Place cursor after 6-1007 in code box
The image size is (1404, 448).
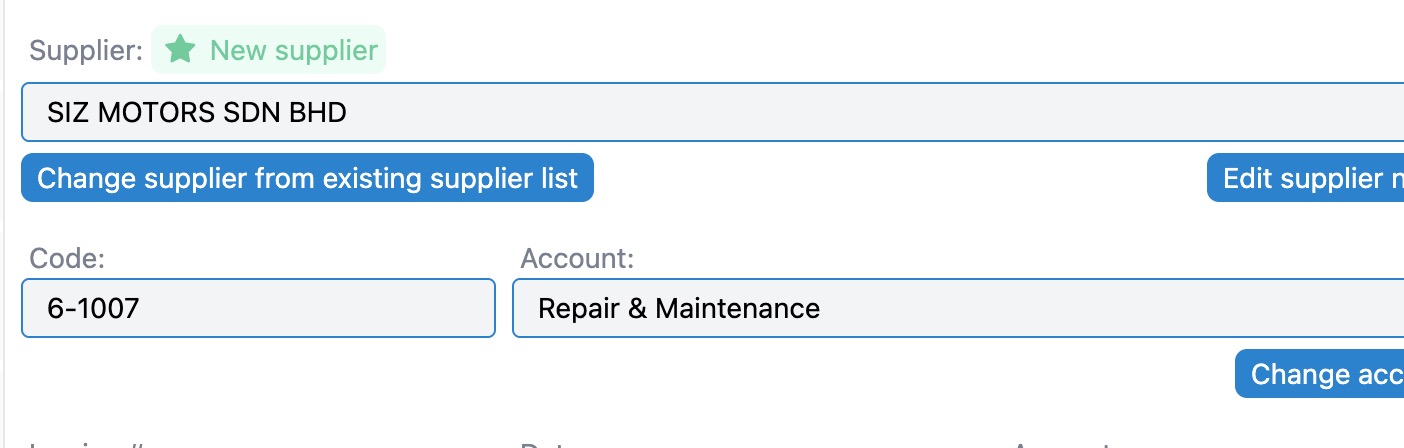[x=141, y=308]
